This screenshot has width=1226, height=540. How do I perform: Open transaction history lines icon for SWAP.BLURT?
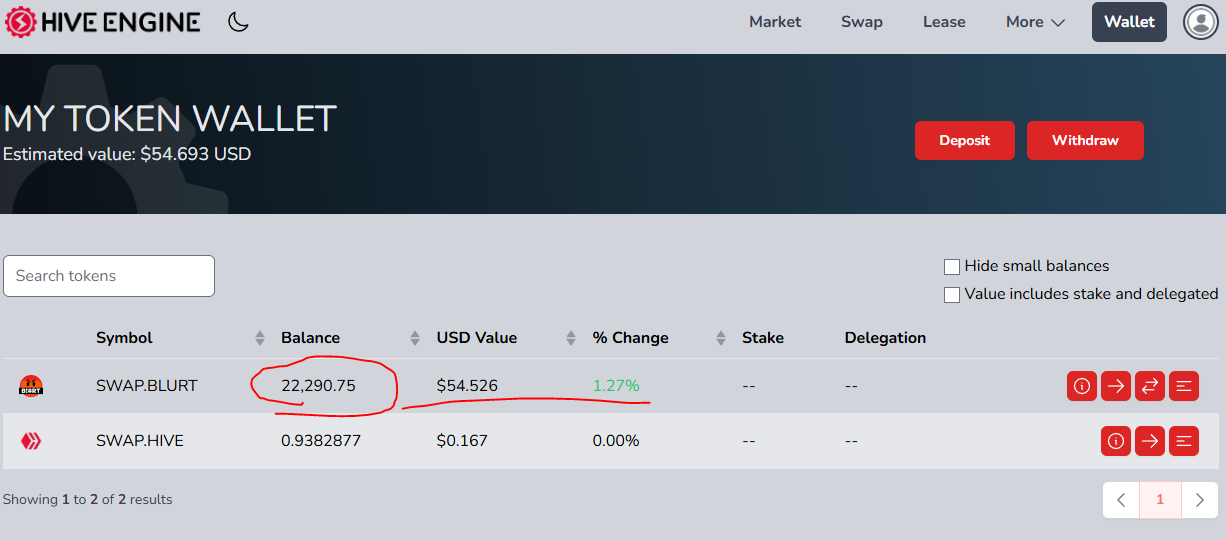1184,386
